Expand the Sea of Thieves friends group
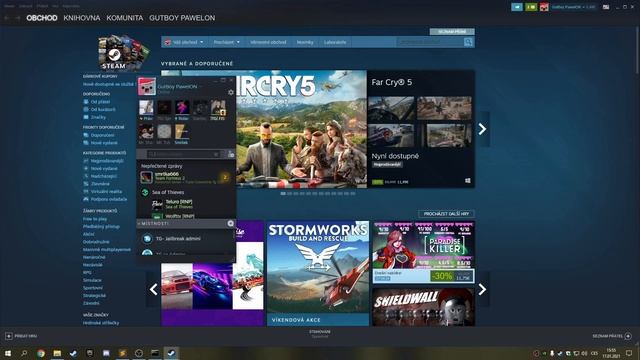The width and height of the screenshot is (640, 360). click(168, 192)
